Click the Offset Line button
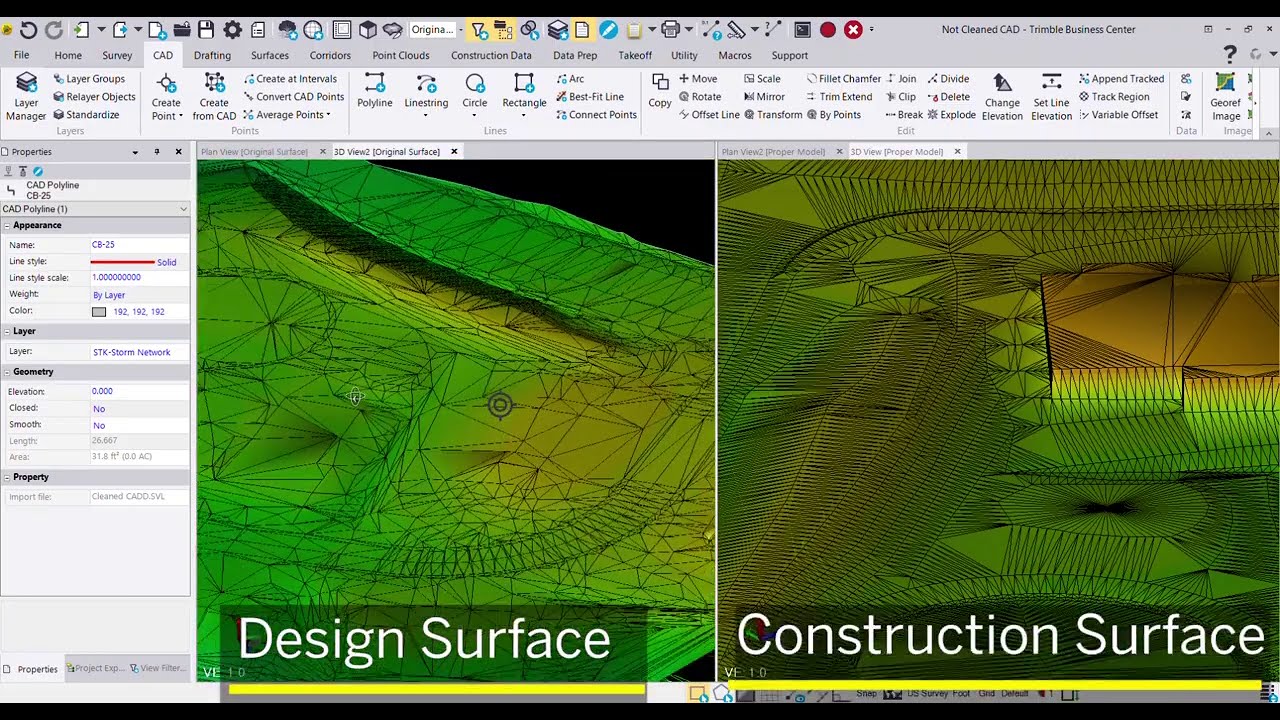Viewport: 1280px width, 720px height. (x=709, y=115)
